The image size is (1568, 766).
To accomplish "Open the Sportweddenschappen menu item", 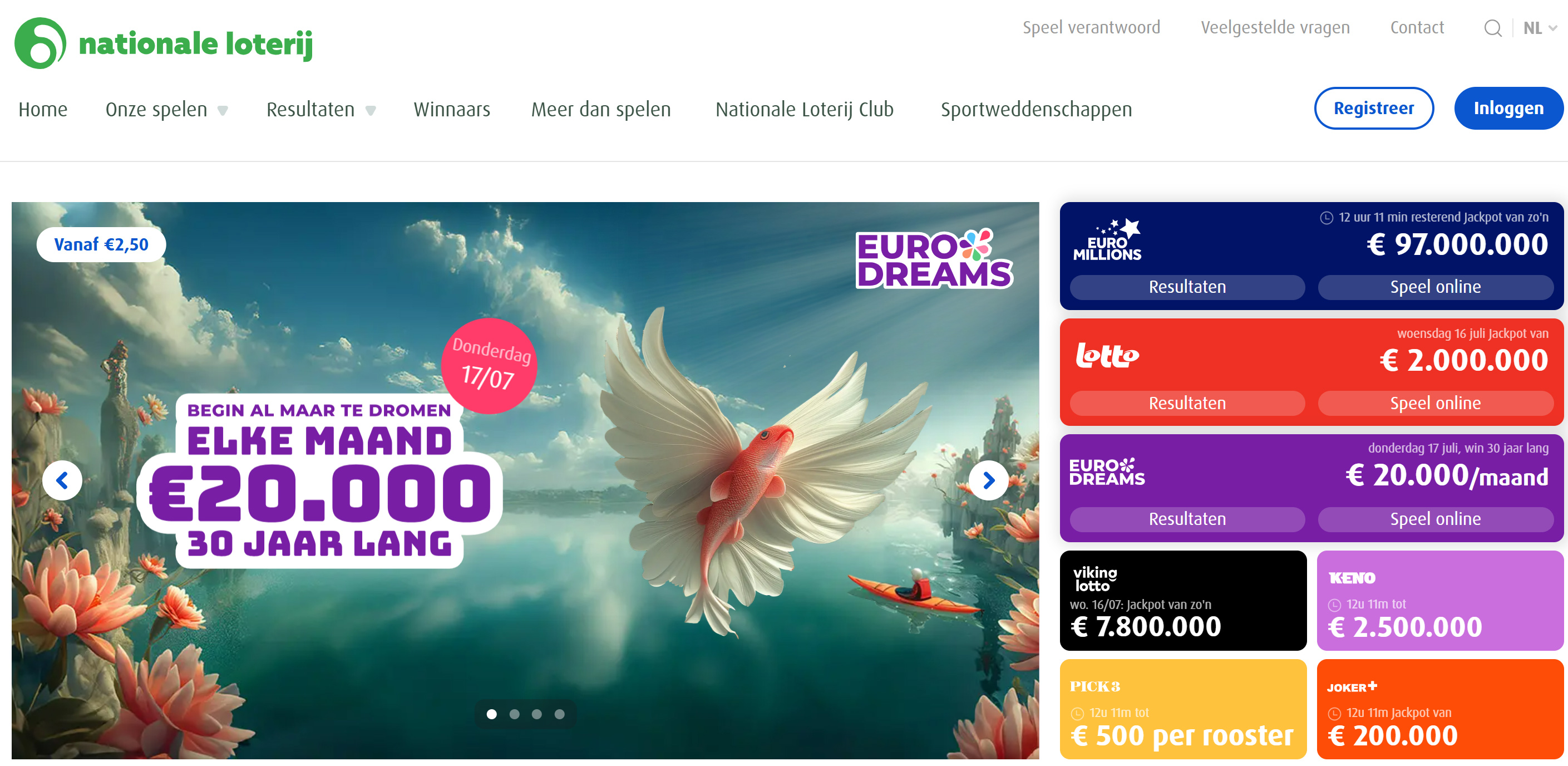I will [x=1036, y=110].
